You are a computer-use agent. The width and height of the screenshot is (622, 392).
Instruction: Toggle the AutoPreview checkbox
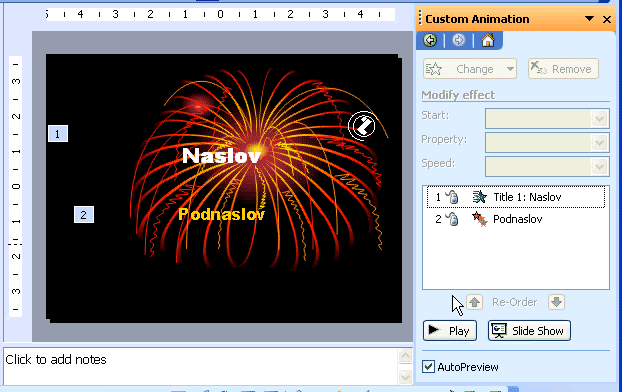[428, 367]
